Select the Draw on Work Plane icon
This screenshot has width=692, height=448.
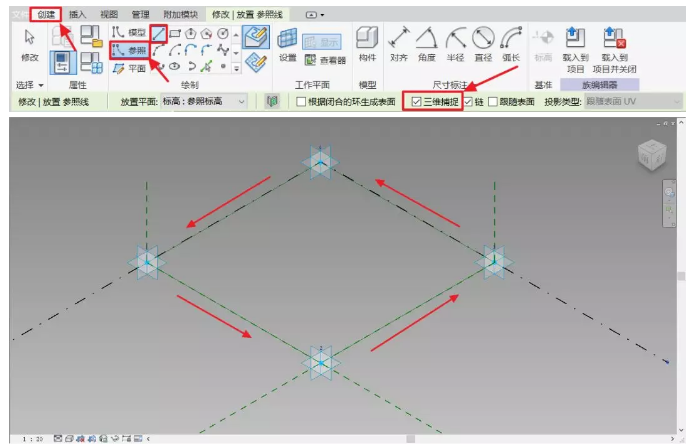[x=256, y=62]
